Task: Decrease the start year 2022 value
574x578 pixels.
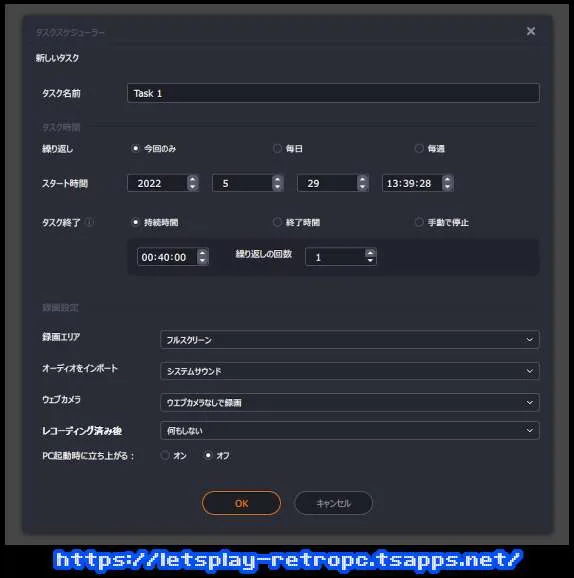Action: 192,187
